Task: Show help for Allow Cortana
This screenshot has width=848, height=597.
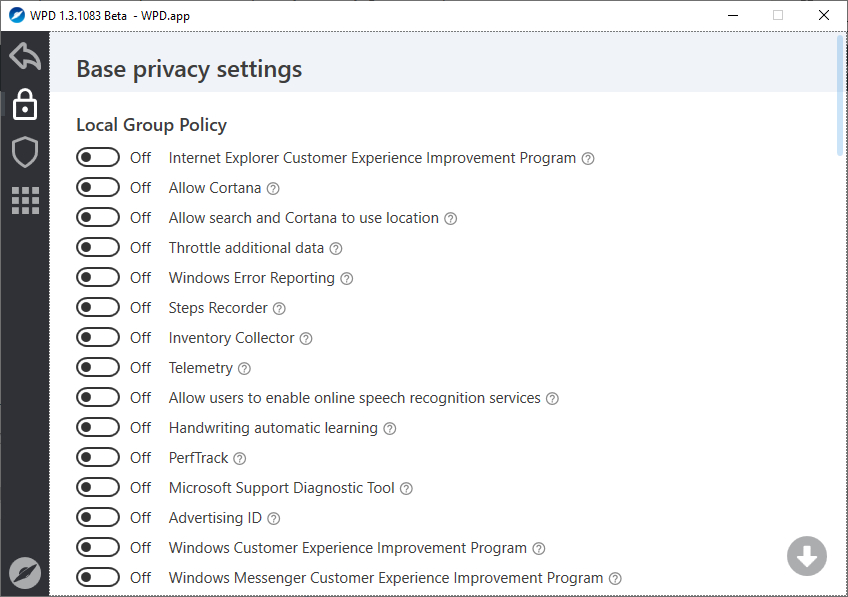Action: [273, 188]
